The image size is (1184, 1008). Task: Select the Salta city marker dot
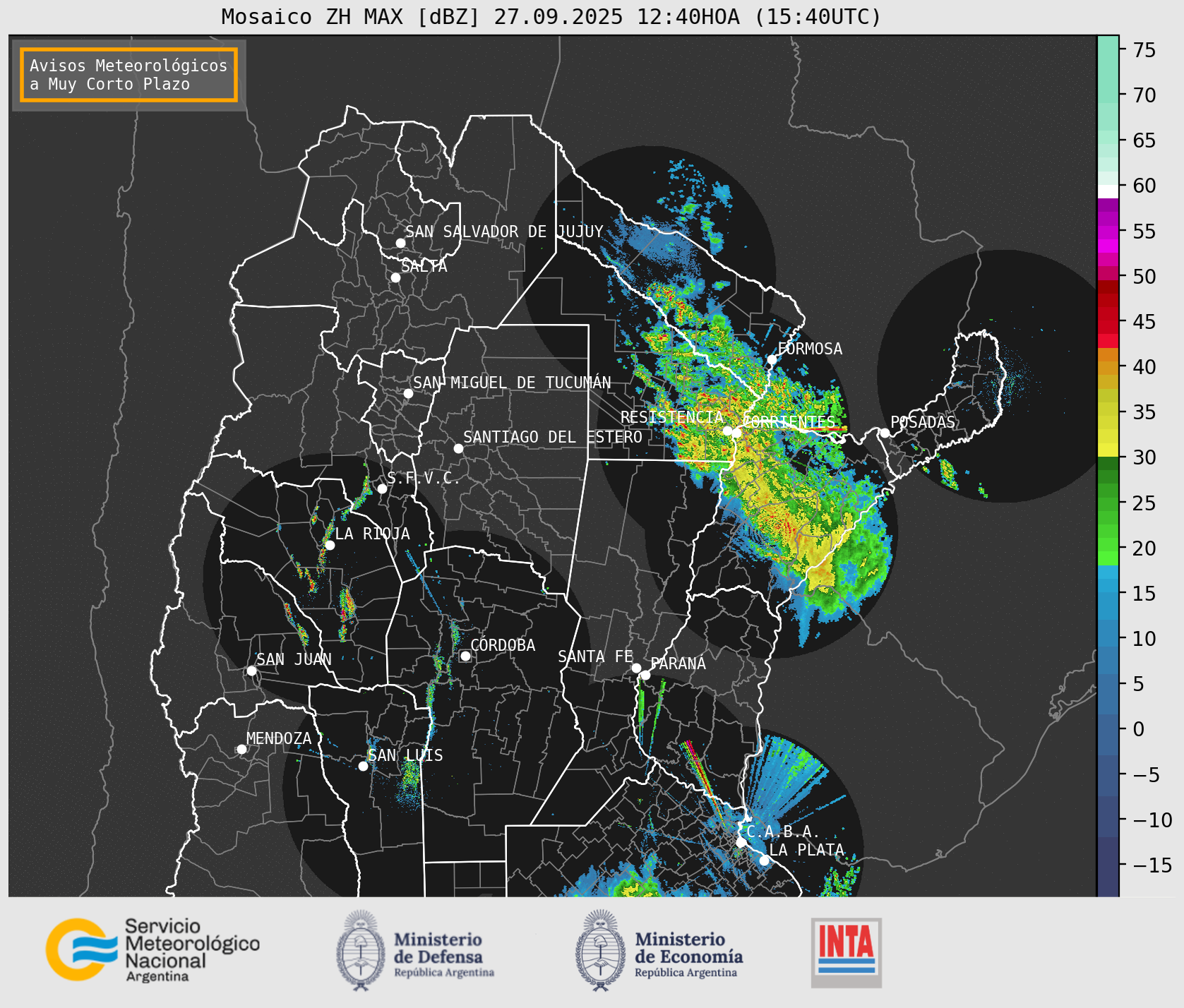(x=396, y=277)
